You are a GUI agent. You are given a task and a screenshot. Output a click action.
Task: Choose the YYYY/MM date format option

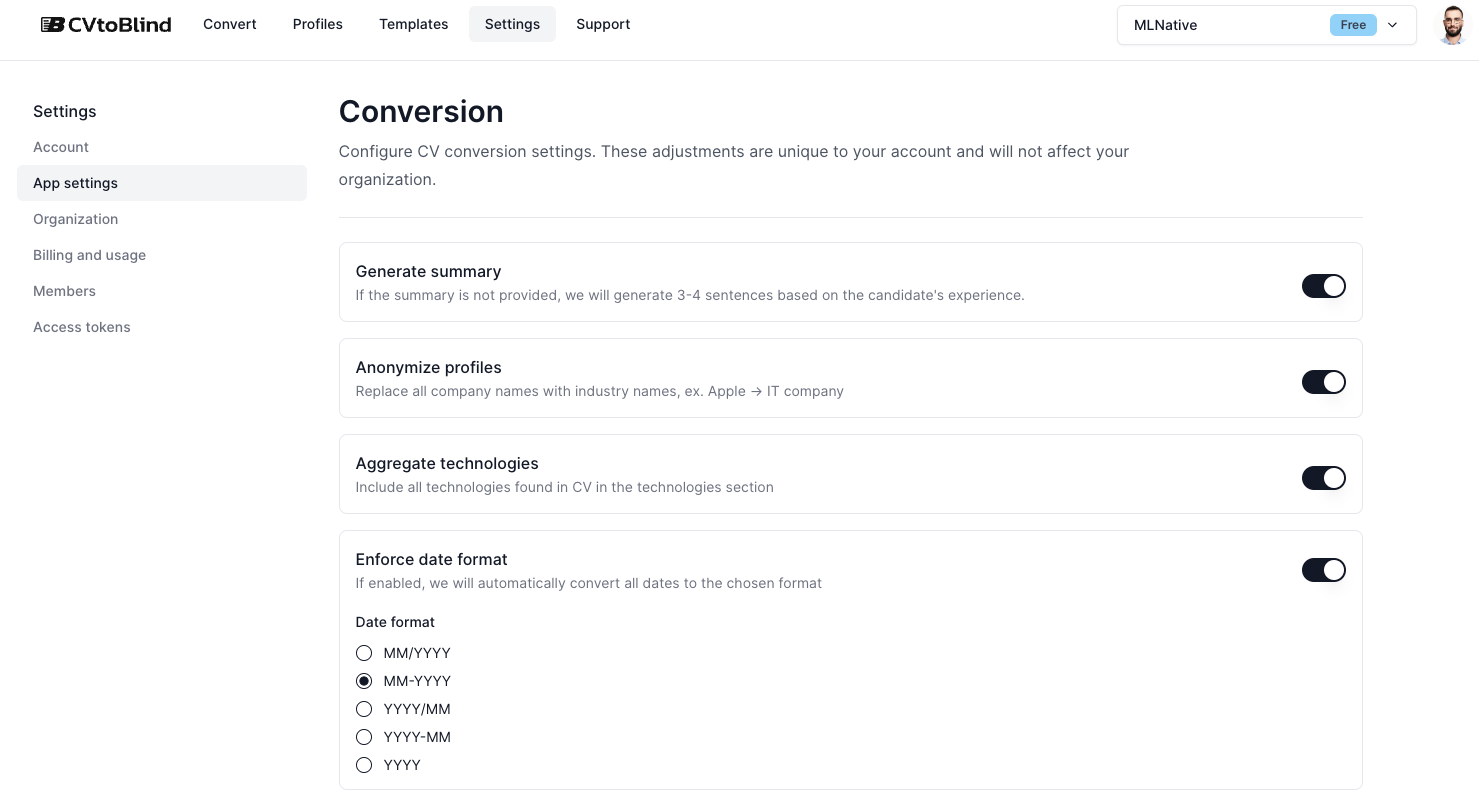(x=364, y=709)
